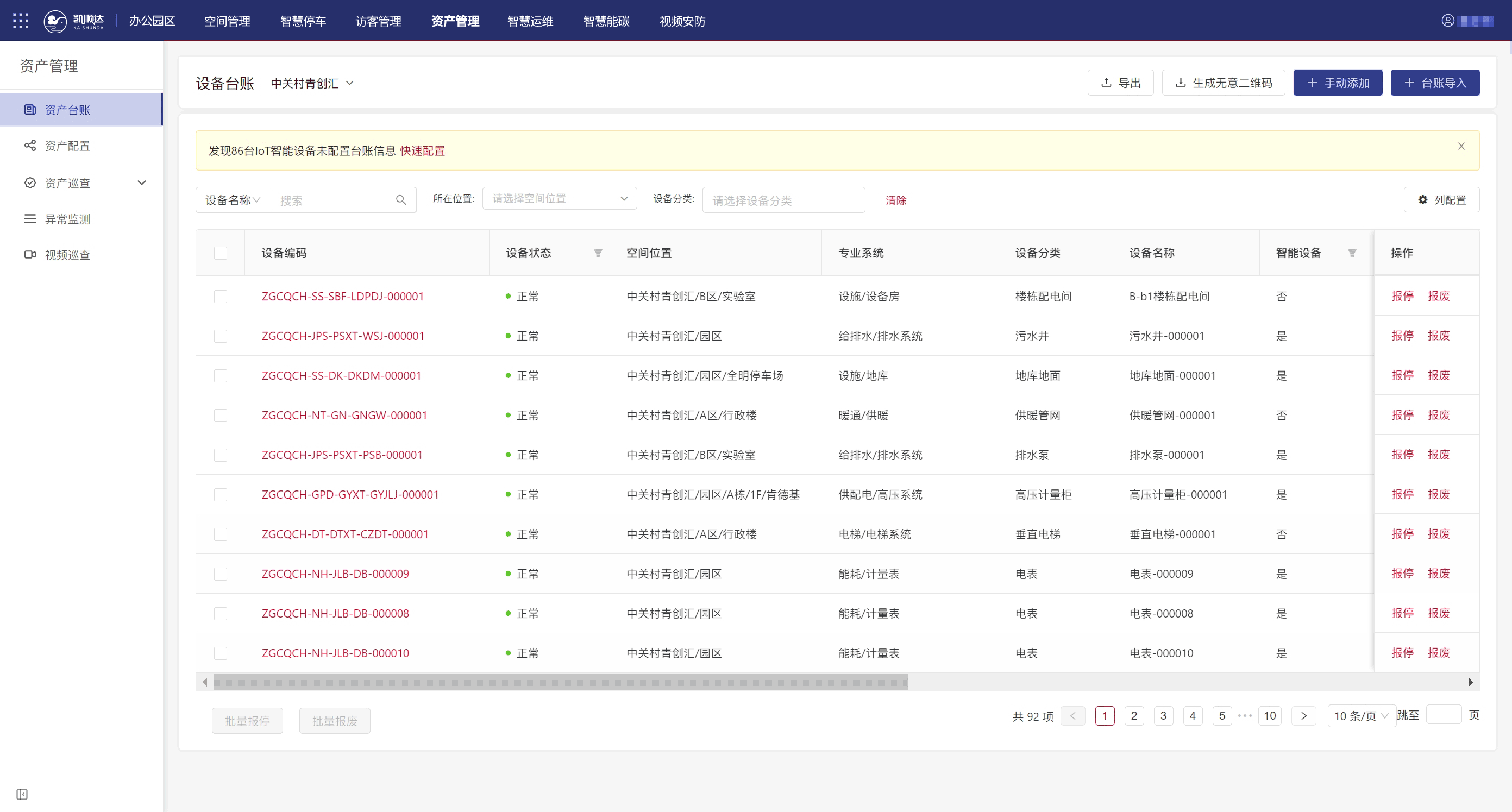Filter by 智能设备 column funnel icon

pyautogui.click(x=1352, y=253)
